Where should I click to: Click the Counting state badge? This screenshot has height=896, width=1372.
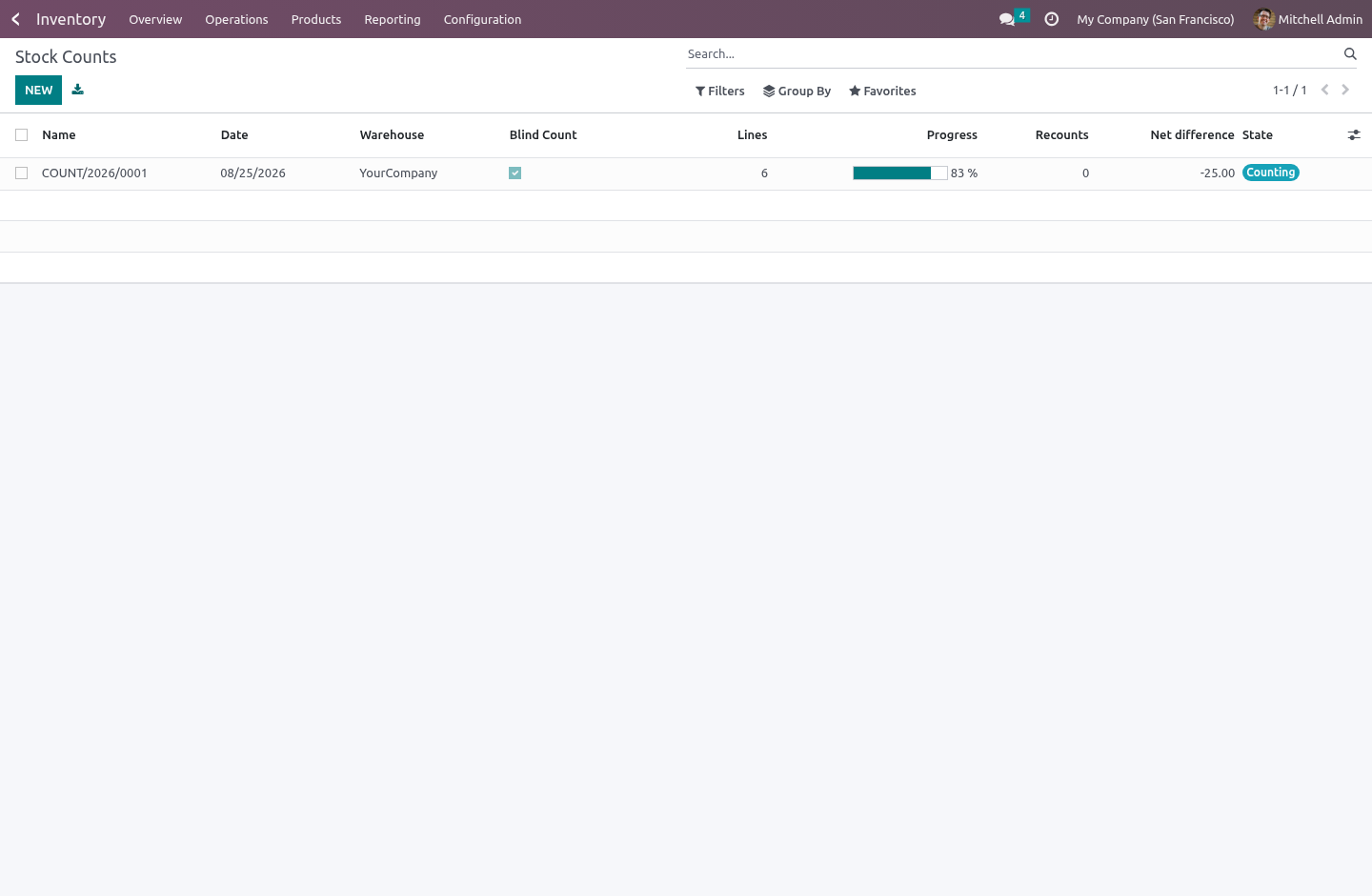pyautogui.click(x=1271, y=173)
